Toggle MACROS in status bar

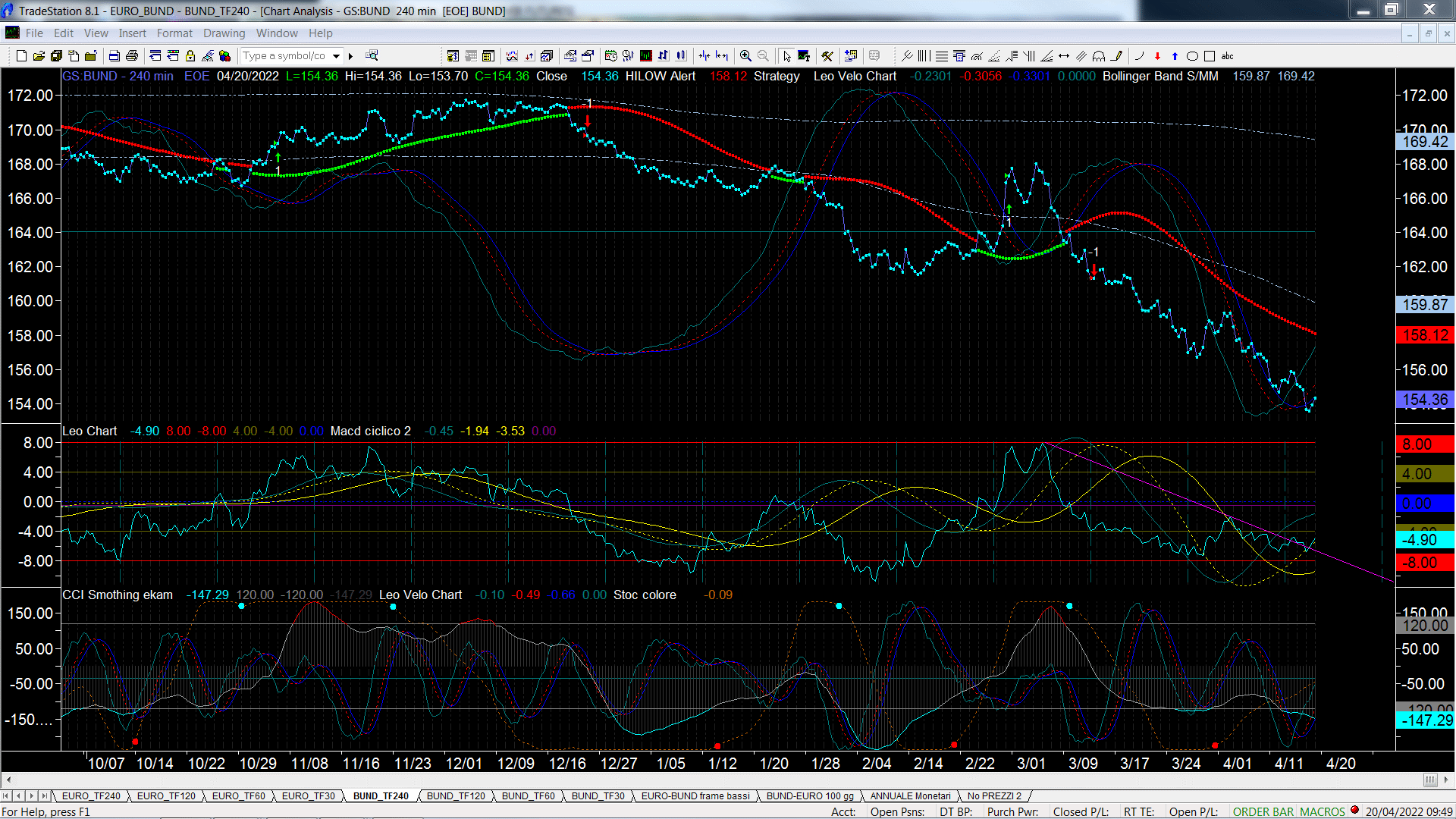[x=1323, y=811]
